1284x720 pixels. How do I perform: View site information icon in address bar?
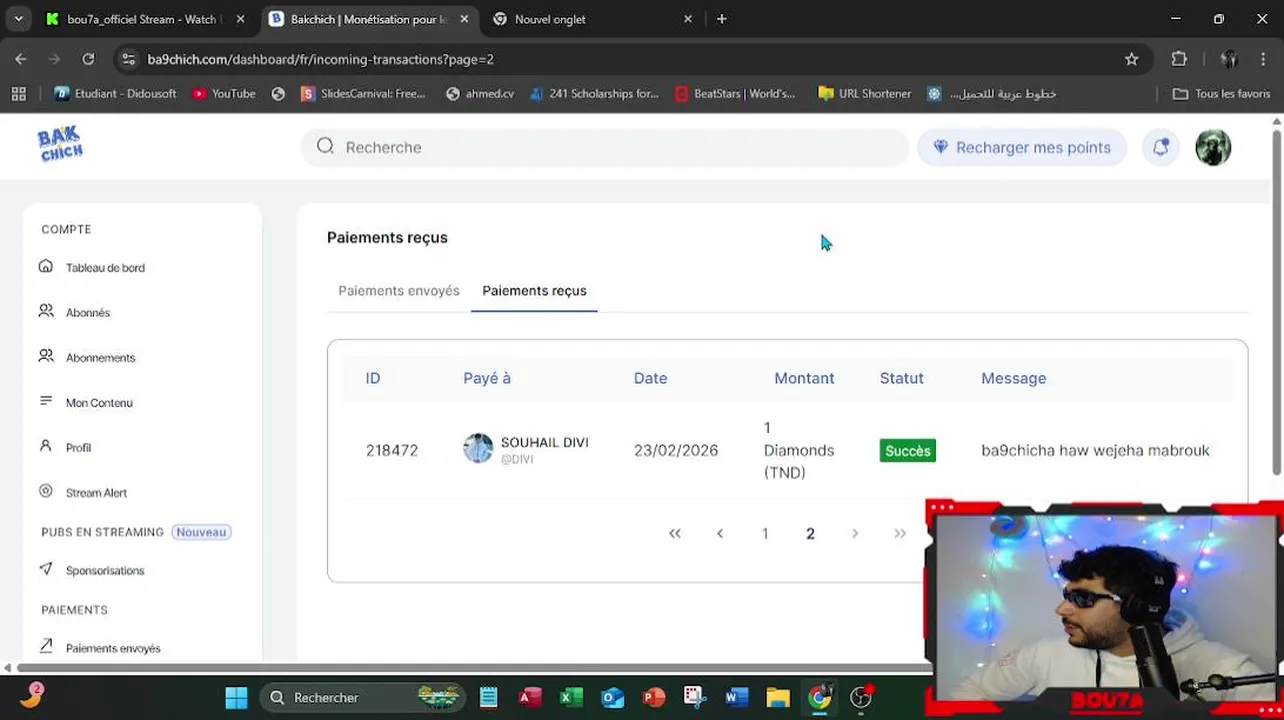click(128, 59)
